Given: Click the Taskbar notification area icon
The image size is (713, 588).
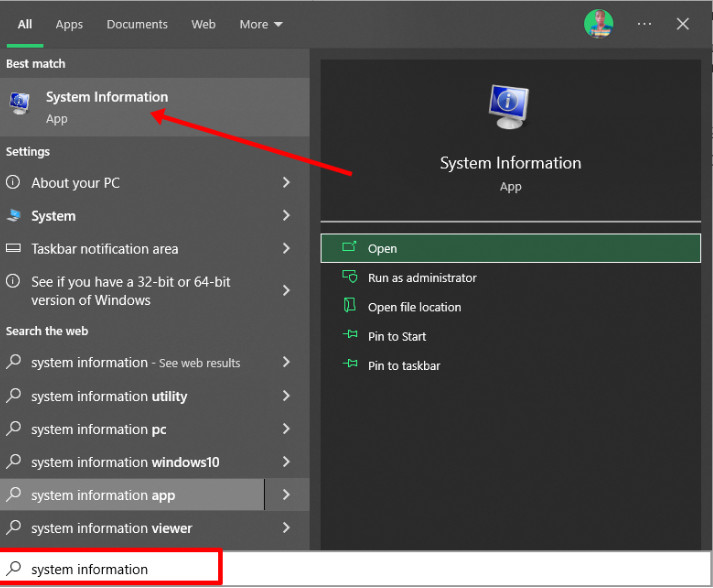Looking at the screenshot, I should (13, 248).
